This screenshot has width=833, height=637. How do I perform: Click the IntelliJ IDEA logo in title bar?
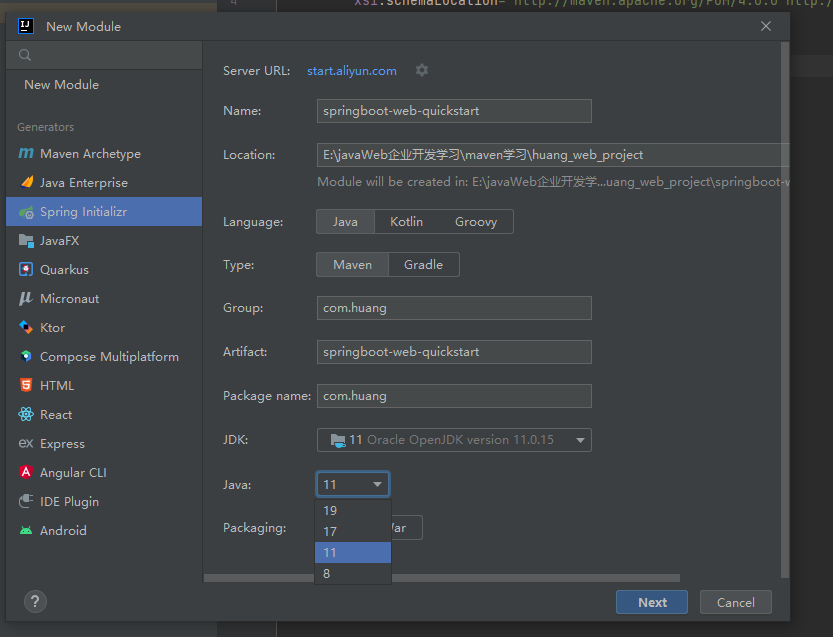(x=26, y=26)
